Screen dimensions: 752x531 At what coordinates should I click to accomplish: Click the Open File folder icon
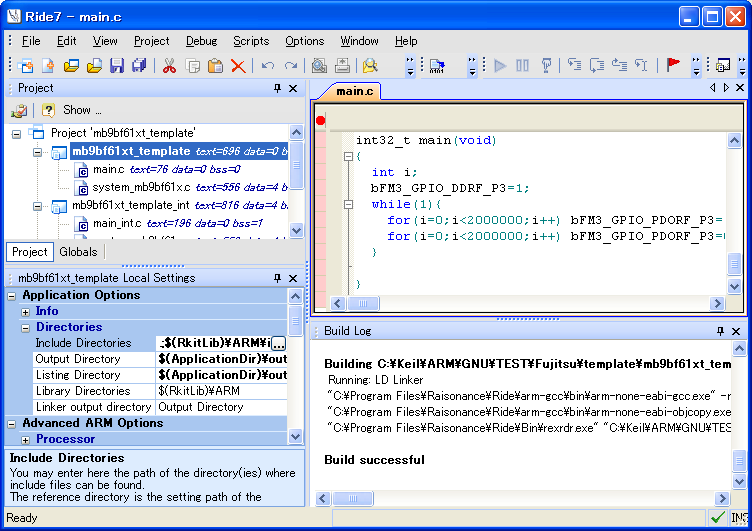tap(94, 65)
